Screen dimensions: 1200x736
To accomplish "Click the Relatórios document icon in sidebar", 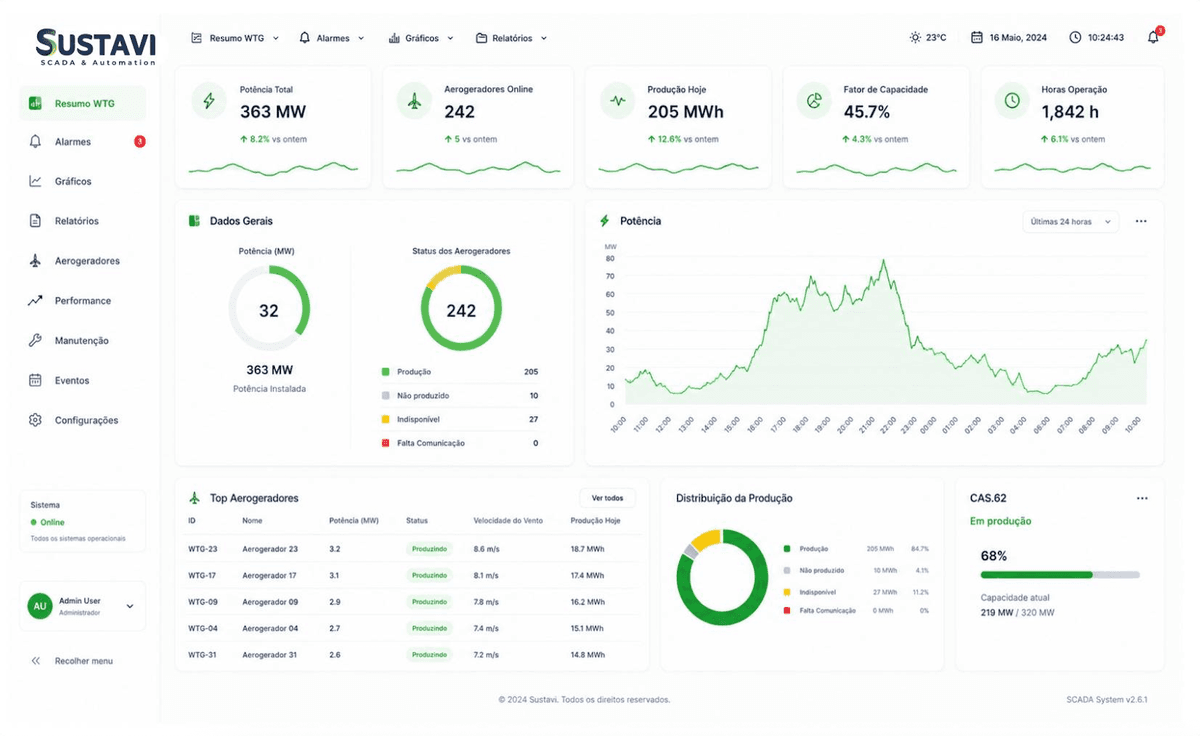I will pos(35,221).
